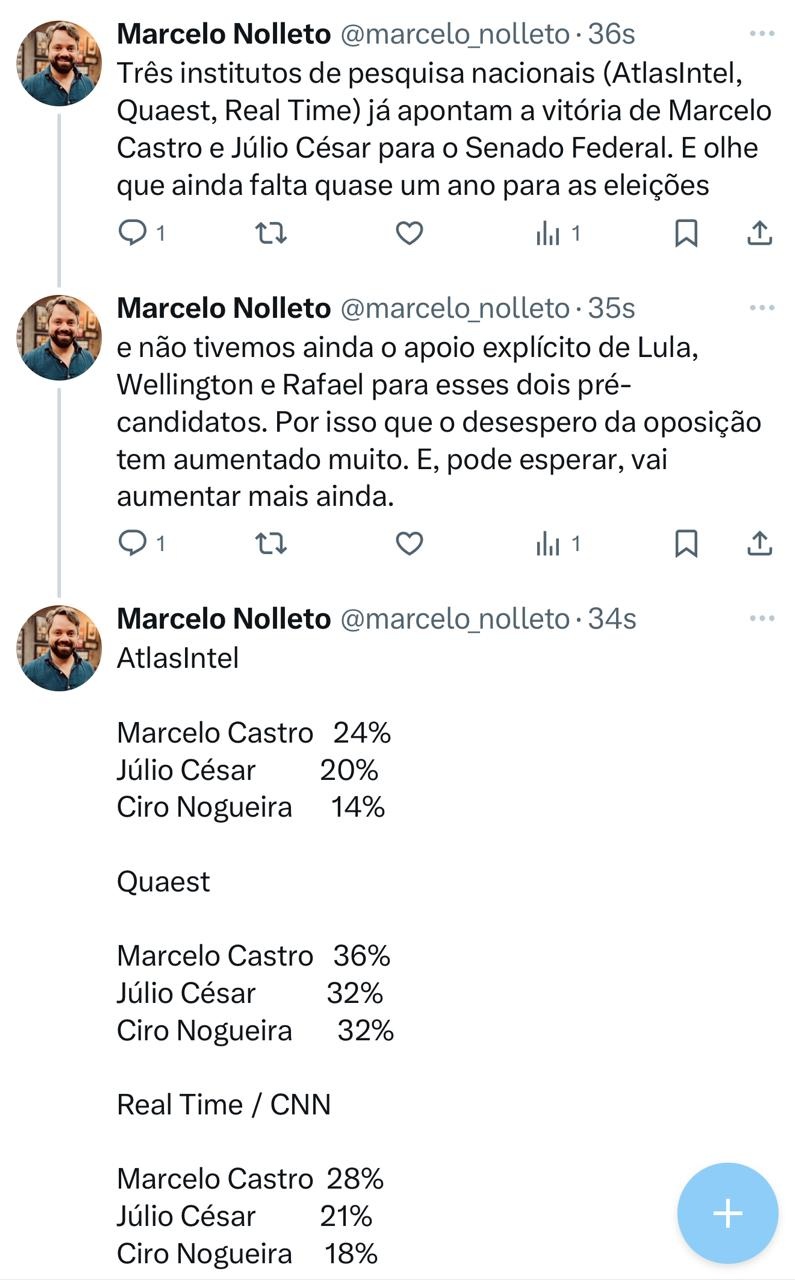Share the first tweet
Viewport: 795px width, 1280px height.
759,233
